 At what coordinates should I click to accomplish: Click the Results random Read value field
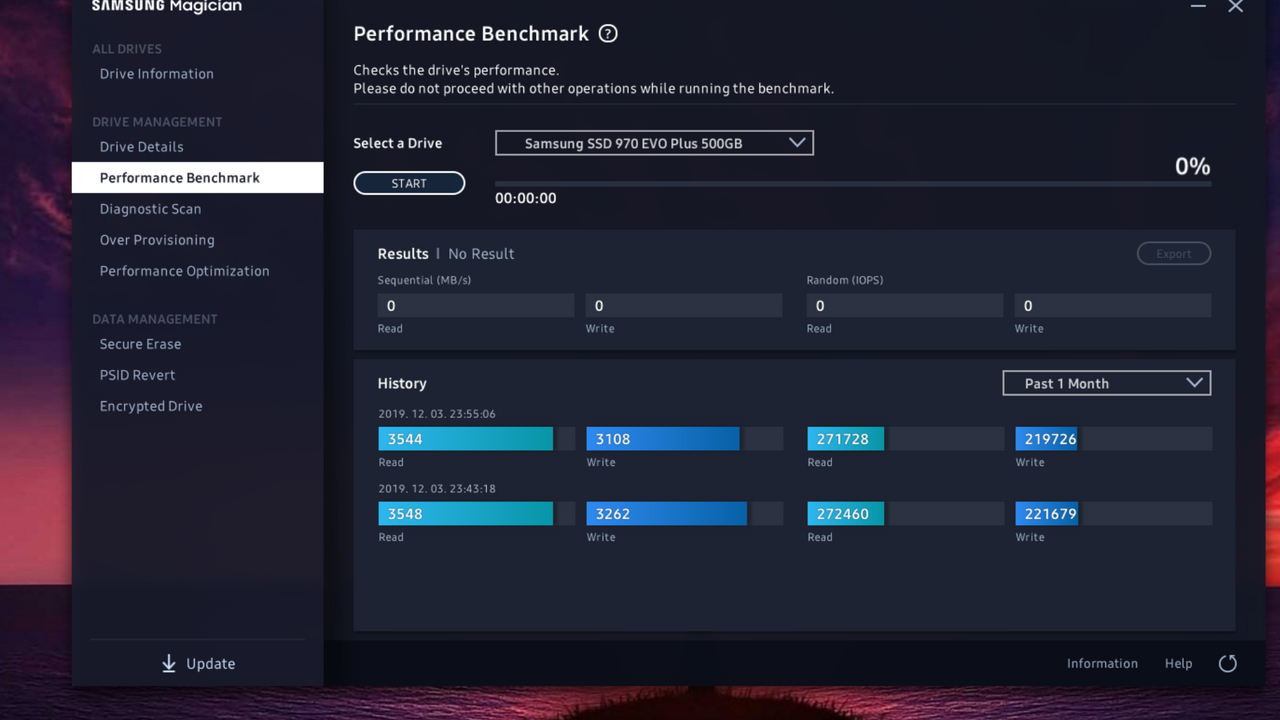coord(905,306)
